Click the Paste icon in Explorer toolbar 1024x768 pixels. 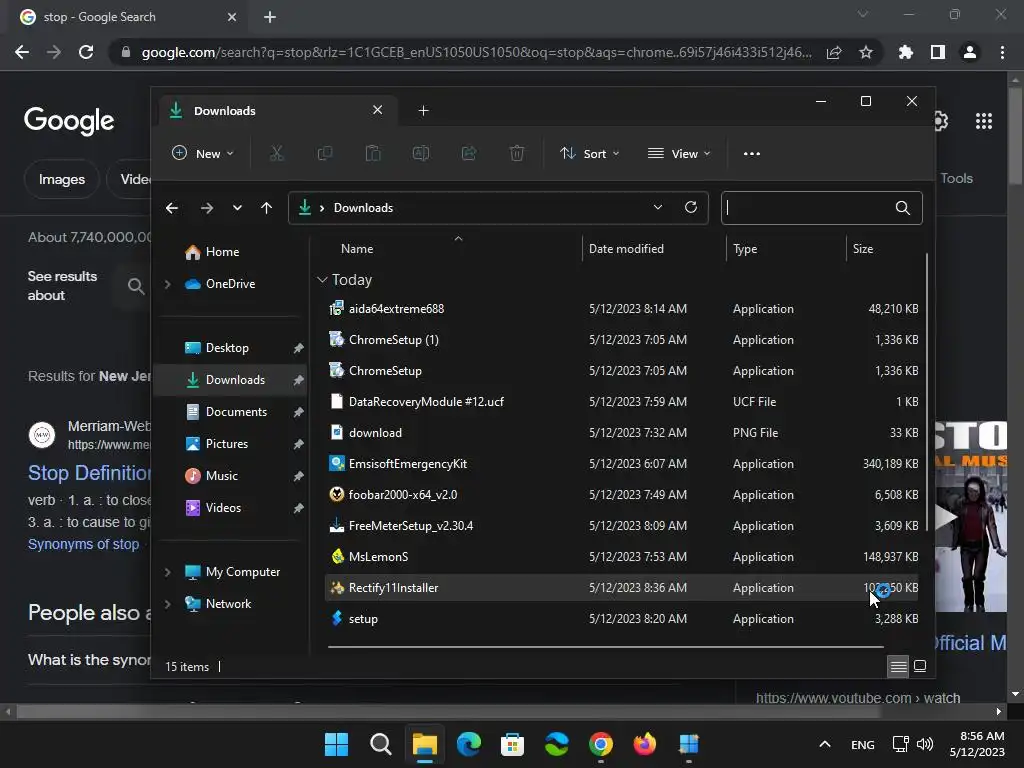(373, 153)
